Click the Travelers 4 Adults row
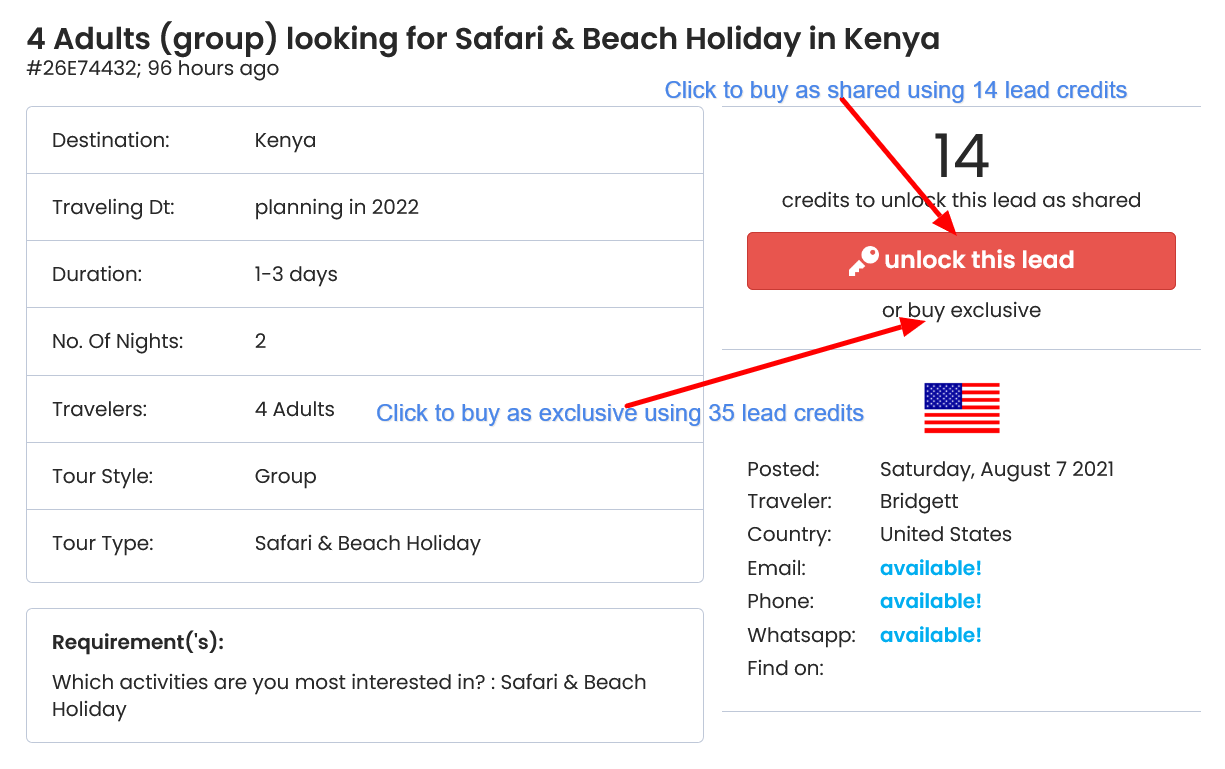The image size is (1225, 769). coord(294,409)
